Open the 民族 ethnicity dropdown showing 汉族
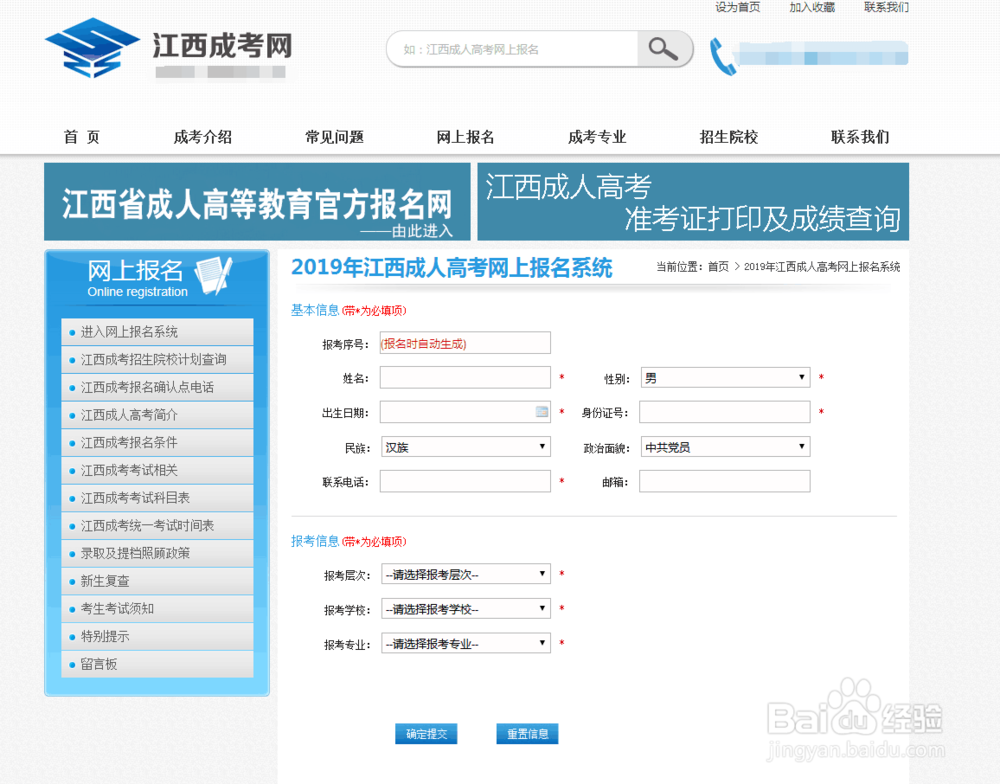Screen dimensions: 1000x784 click(x=466, y=447)
